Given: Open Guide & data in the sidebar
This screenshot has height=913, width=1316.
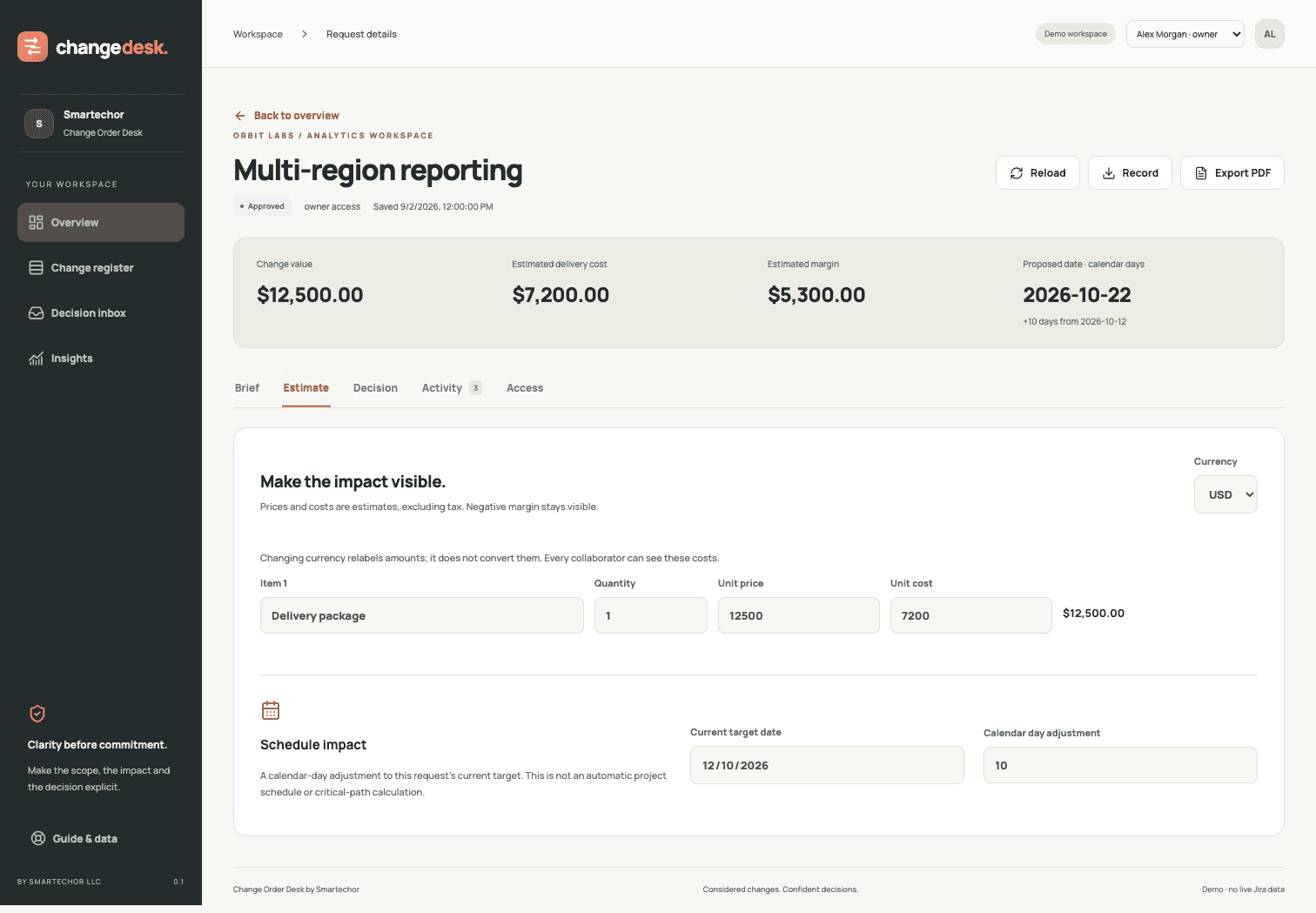Looking at the screenshot, I should (101, 839).
